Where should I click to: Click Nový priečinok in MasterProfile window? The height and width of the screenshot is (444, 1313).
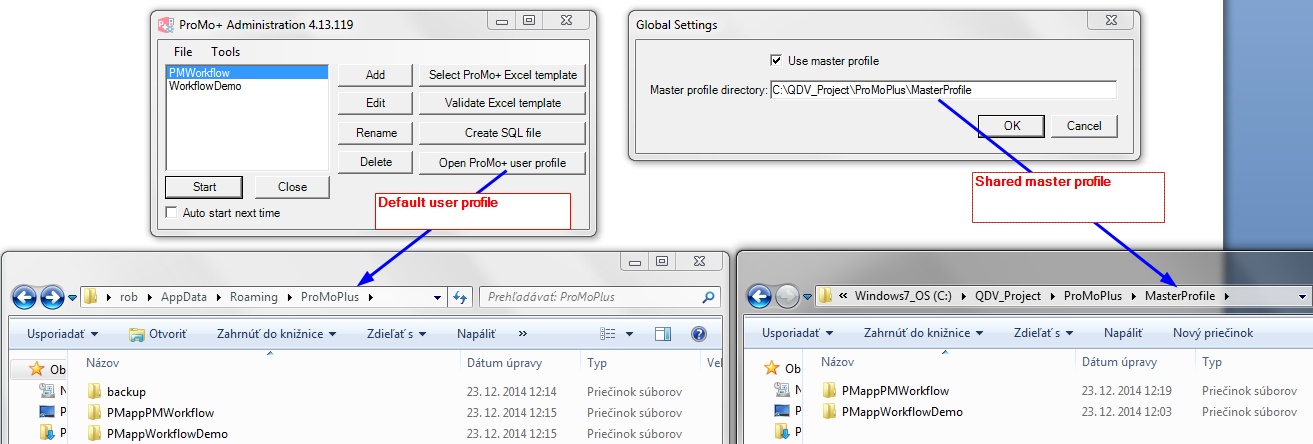(1213, 333)
